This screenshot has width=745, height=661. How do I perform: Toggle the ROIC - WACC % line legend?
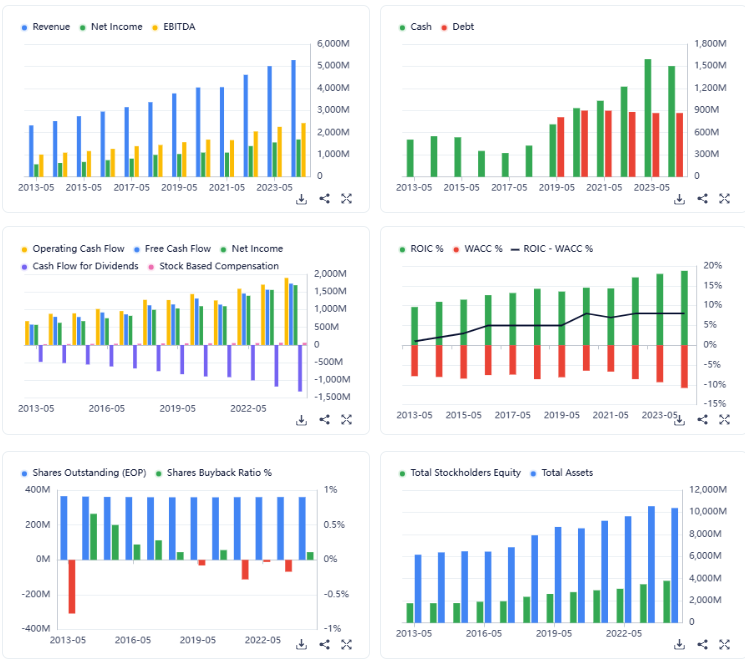point(552,249)
